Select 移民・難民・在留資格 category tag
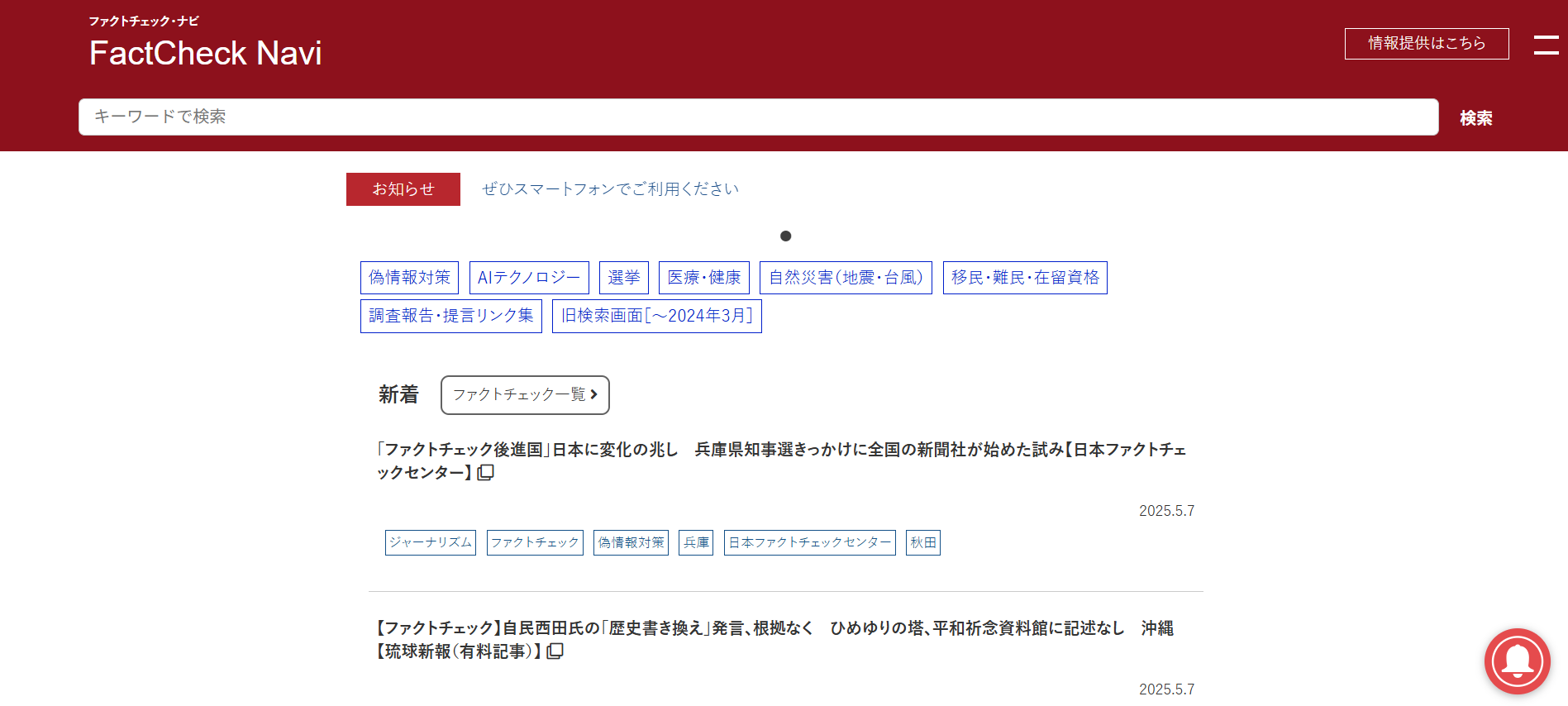Screen dimensions: 1568x706 (1025, 278)
